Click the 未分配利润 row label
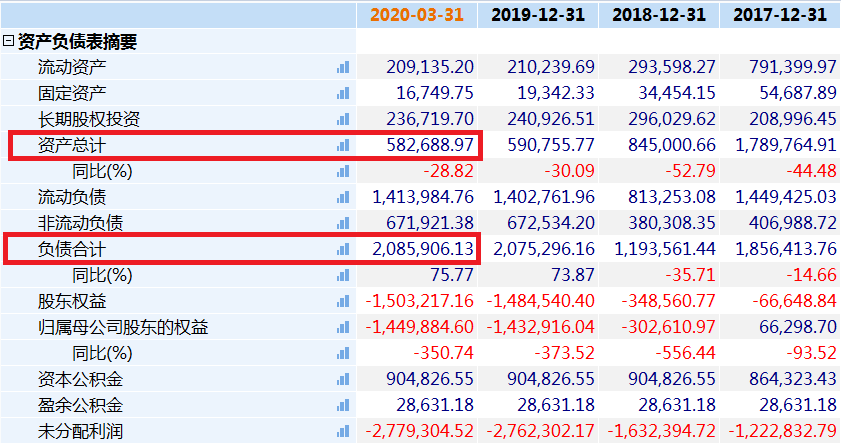Viewport: 841px width, 444px height. tap(80, 431)
